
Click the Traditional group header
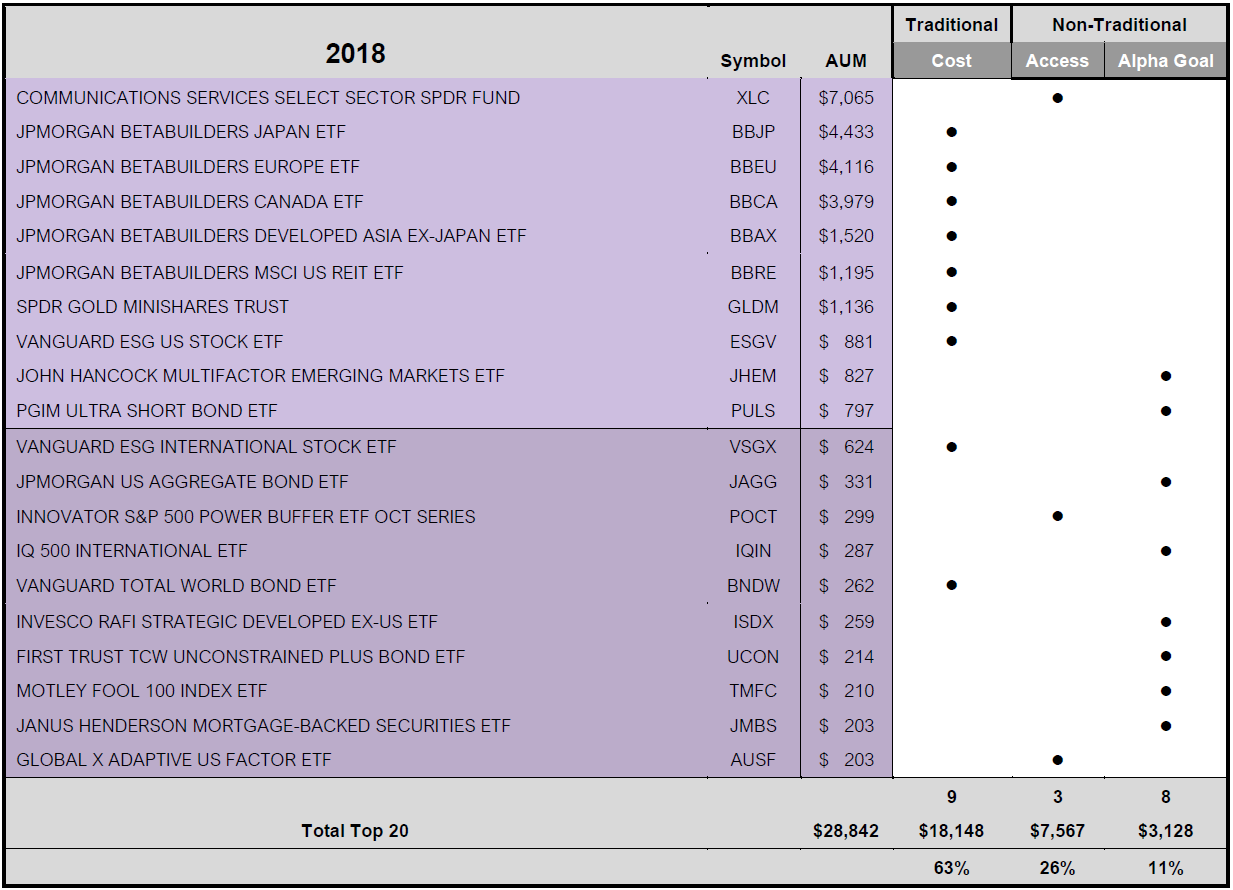click(951, 25)
